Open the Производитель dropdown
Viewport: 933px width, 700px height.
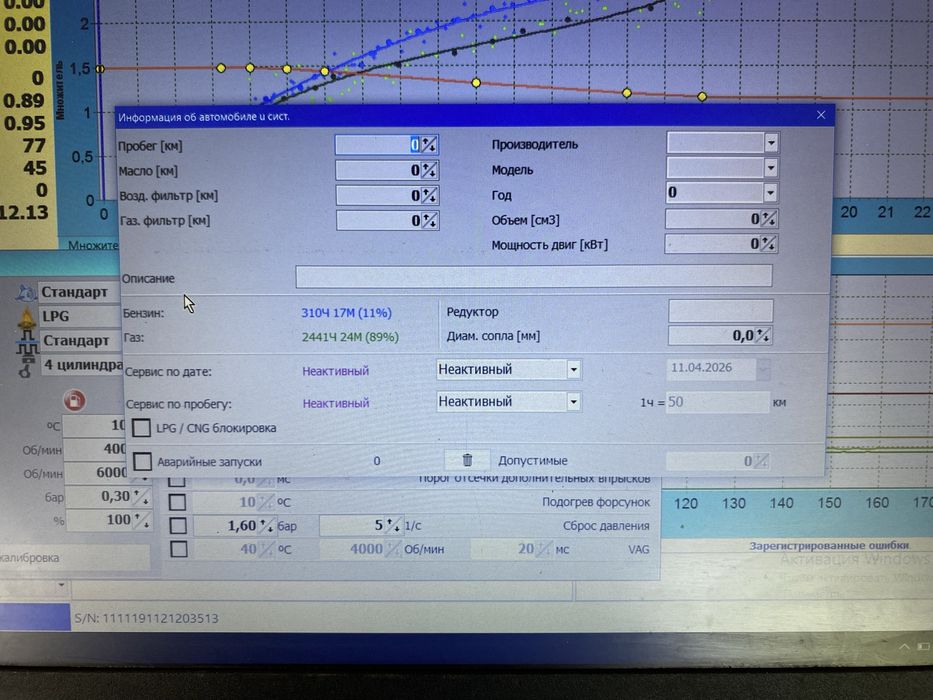click(771, 143)
